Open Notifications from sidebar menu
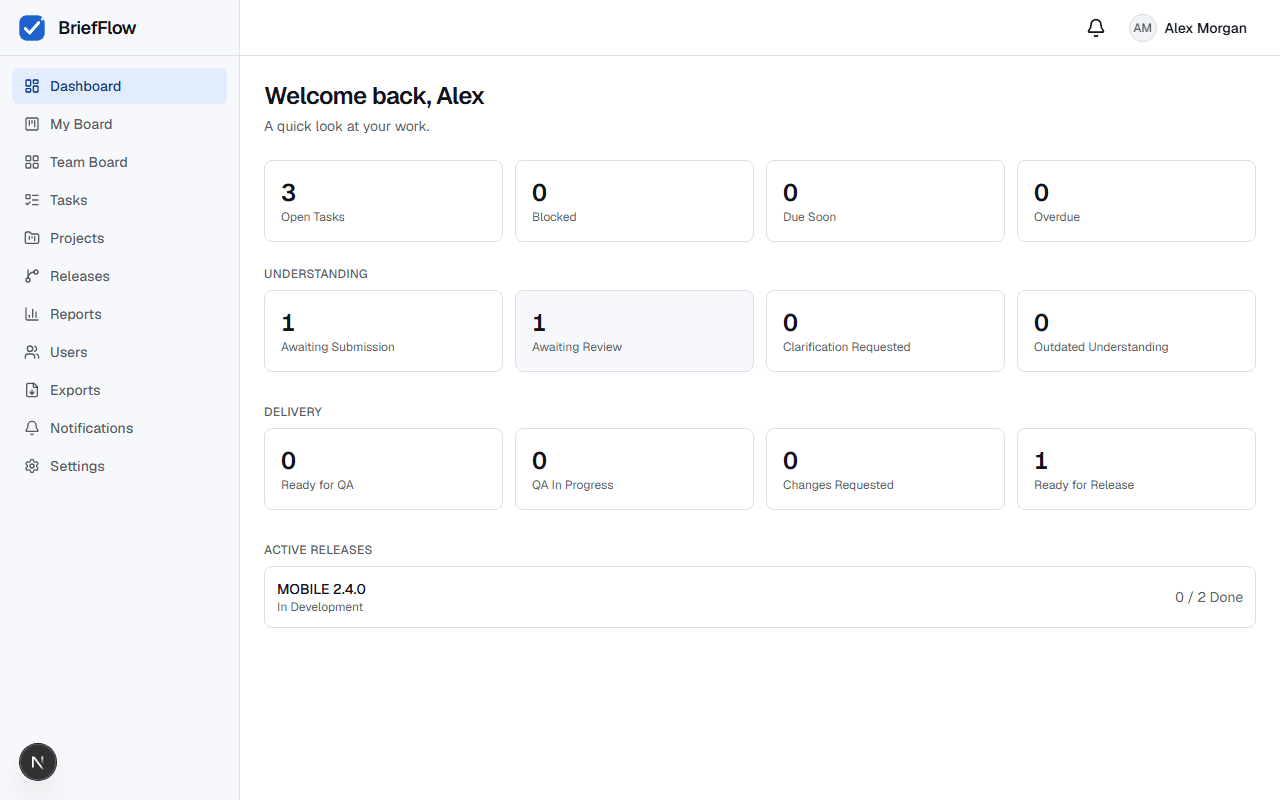 point(120,428)
